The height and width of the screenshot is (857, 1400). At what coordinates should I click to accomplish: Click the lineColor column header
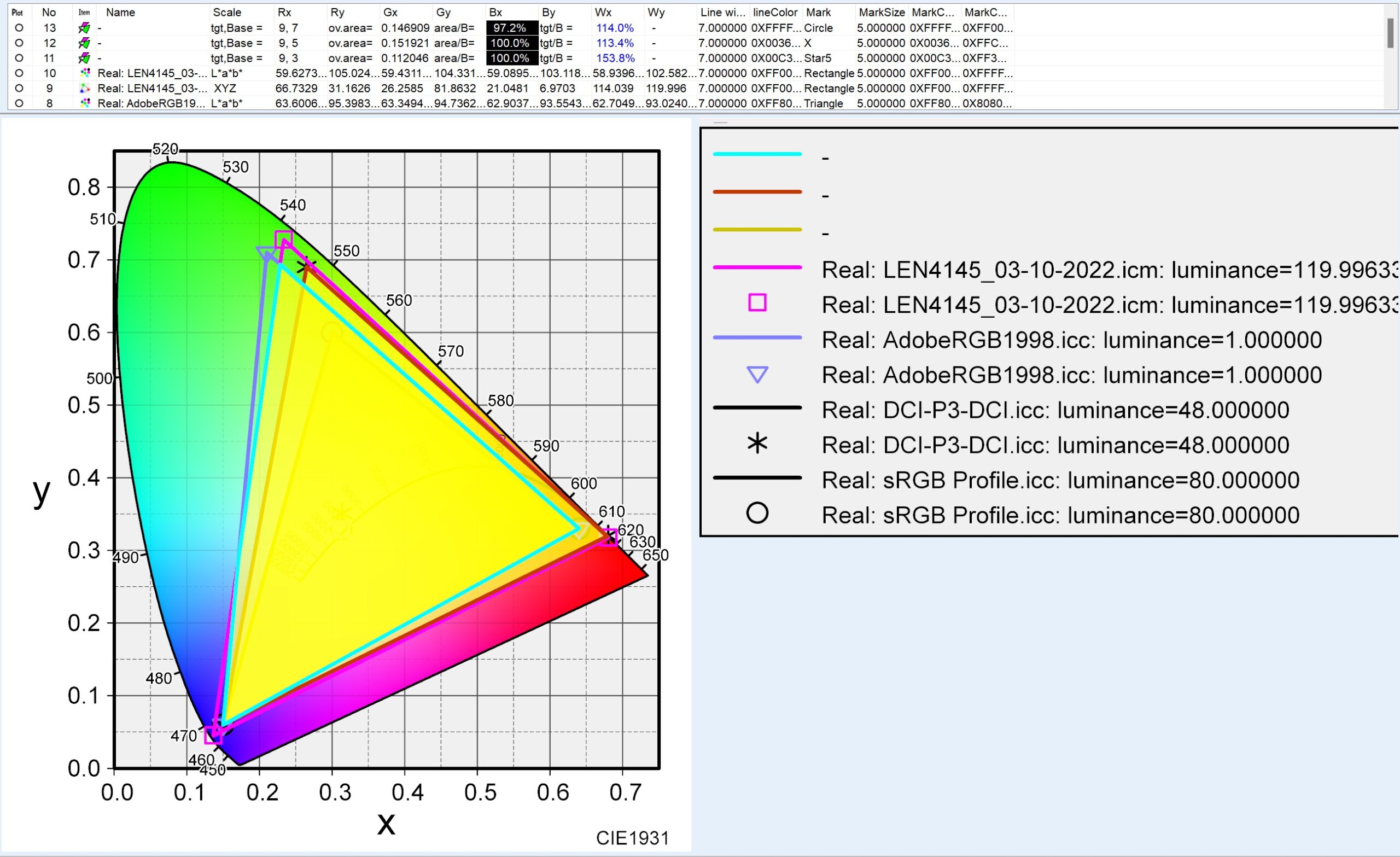[x=775, y=13]
